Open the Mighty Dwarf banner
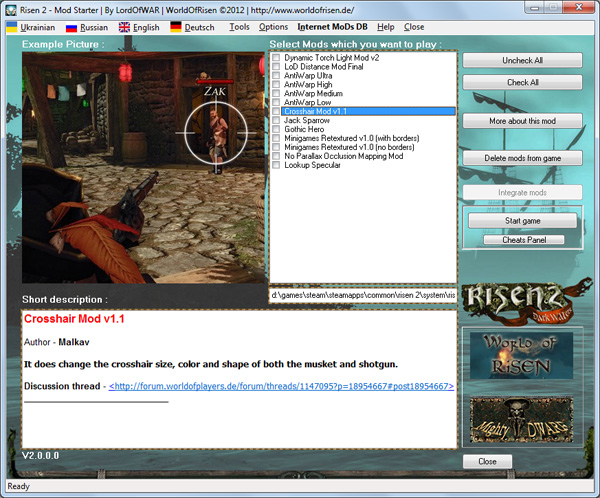Image resolution: width=600 pixels, height=498 pixels. pos(522,420)
